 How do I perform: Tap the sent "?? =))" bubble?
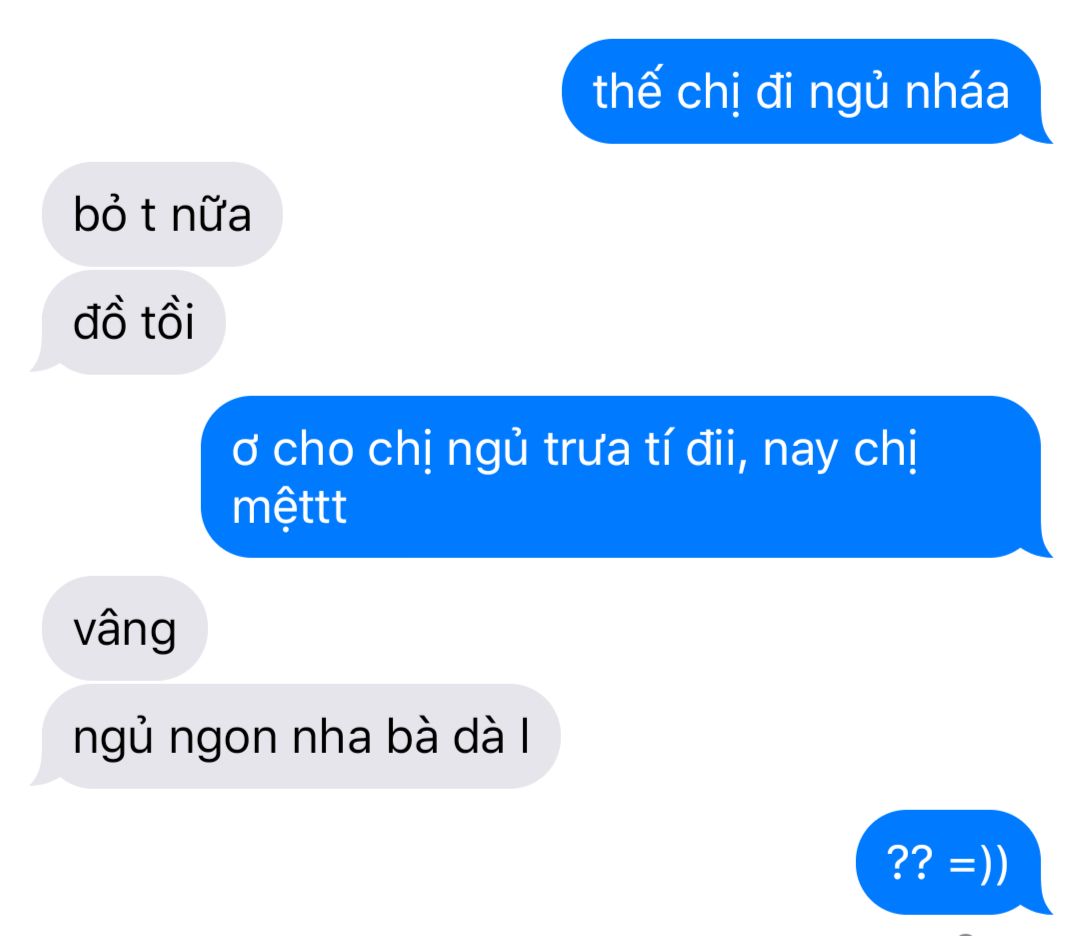[x=951, y=862]
